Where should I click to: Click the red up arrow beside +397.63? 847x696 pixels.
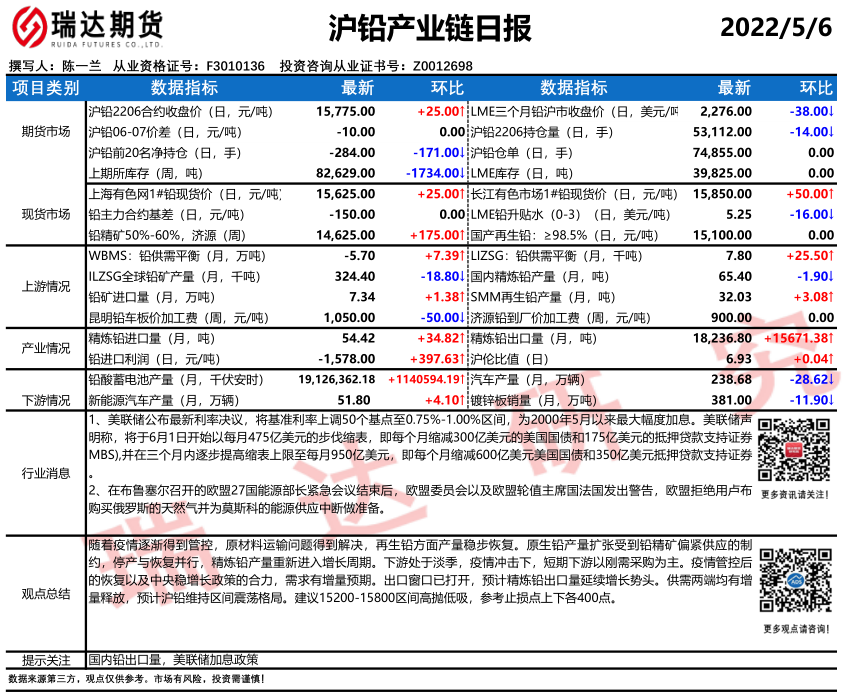coord(465,358)
